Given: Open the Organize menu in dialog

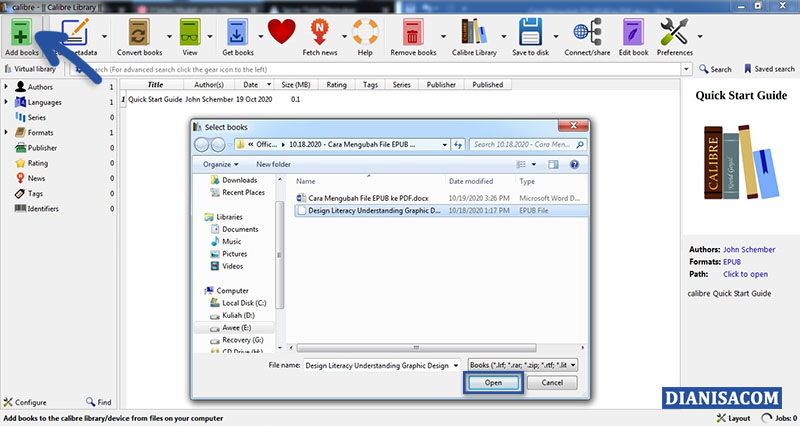Looking at the screenshot, I should 220,164.
